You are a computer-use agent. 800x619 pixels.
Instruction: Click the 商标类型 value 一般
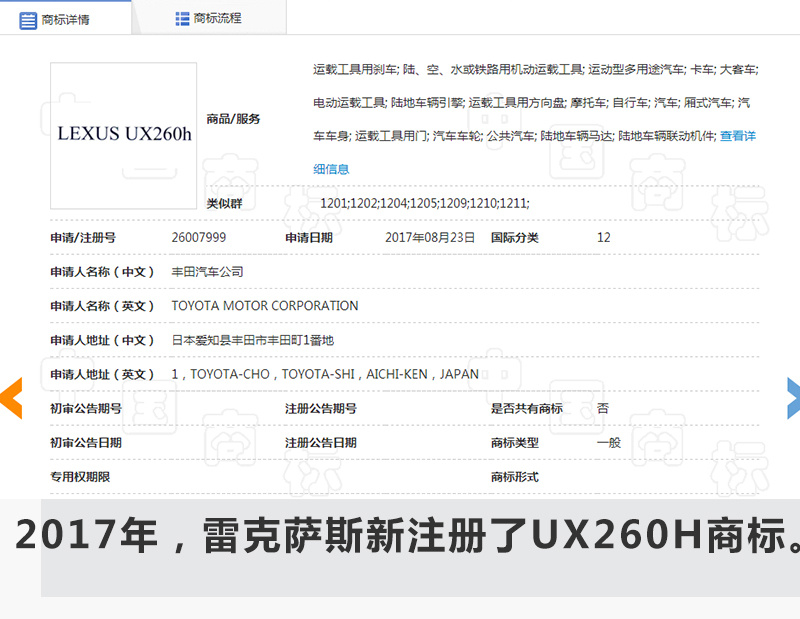pyautogui.click(x=609, y=442)
